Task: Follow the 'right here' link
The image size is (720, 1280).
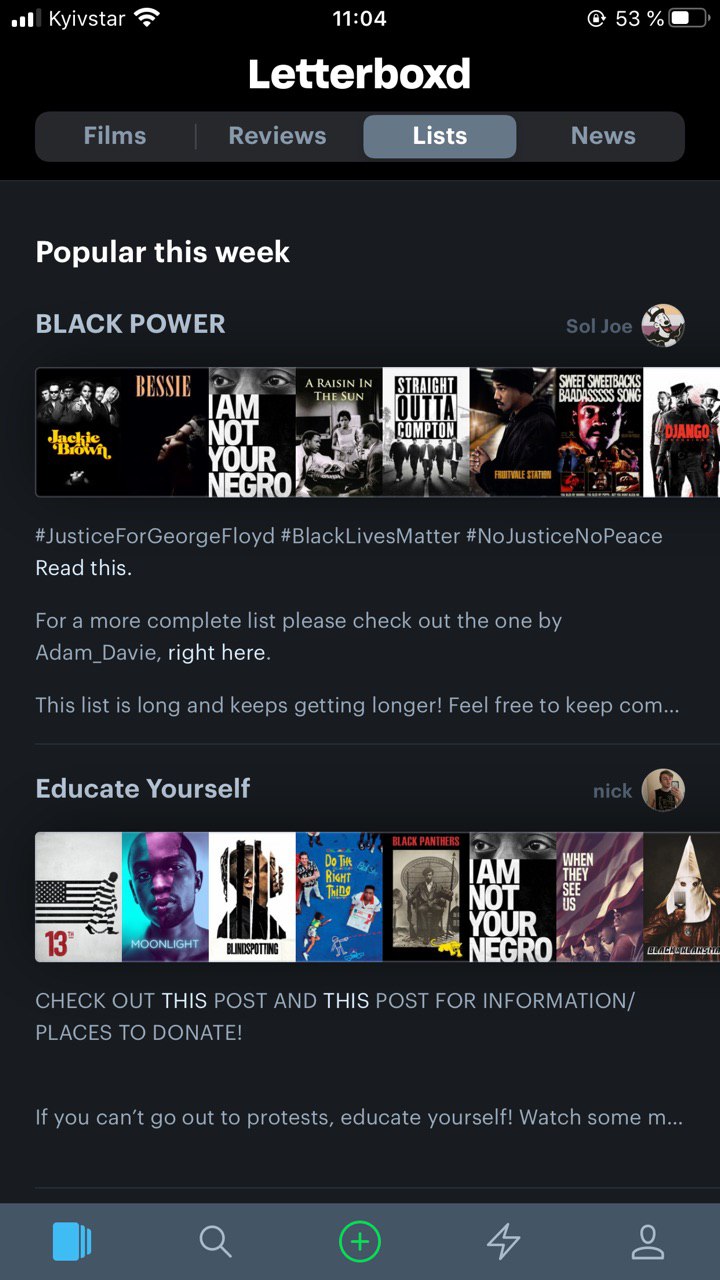Action: click(217, 653)
